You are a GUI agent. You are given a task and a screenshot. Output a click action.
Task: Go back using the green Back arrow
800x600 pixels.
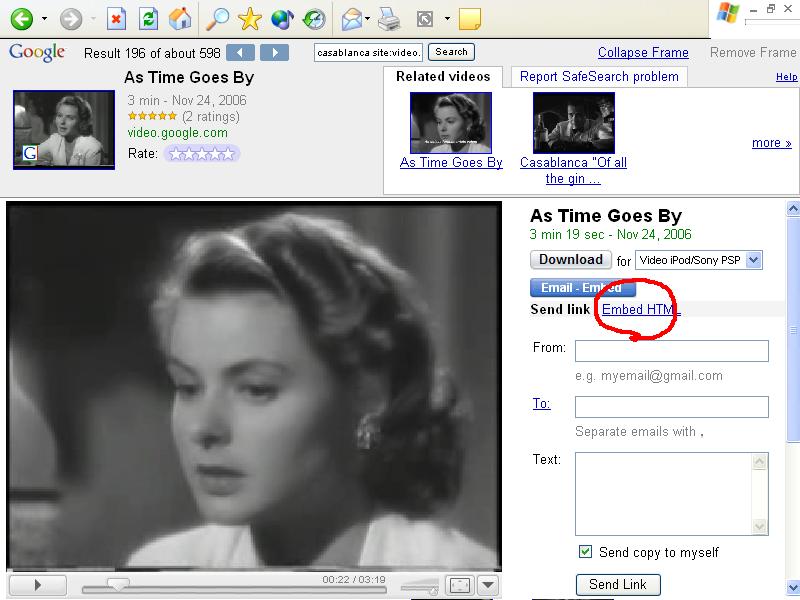point(22,19)
